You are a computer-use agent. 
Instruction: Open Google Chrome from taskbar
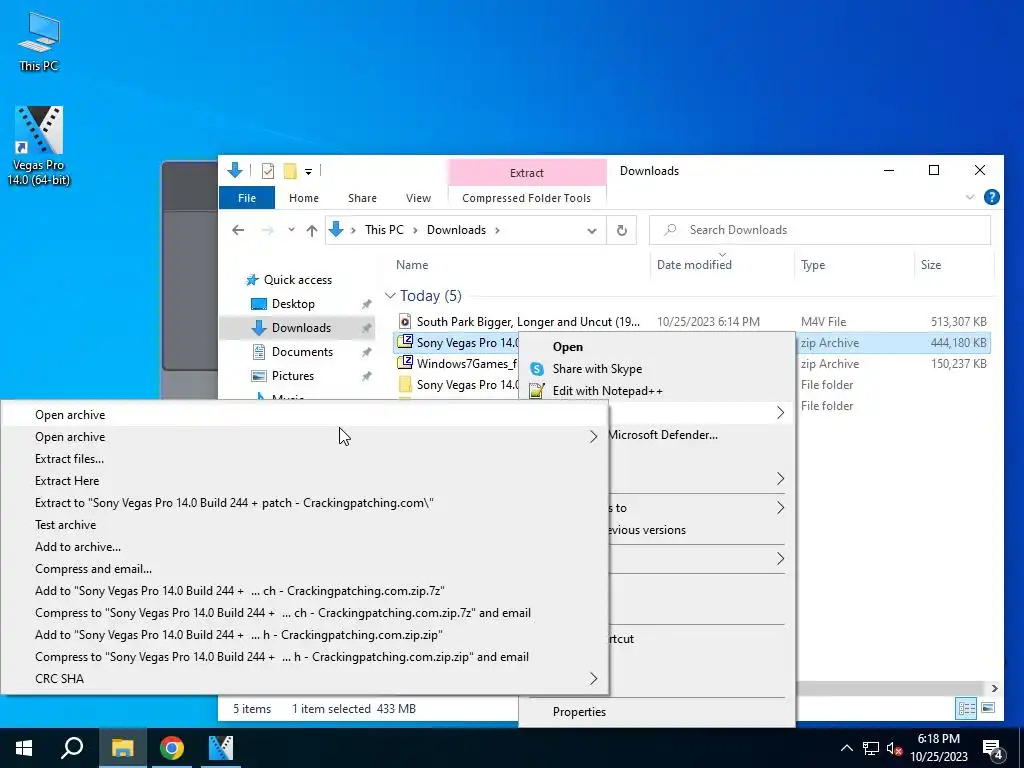[x=172, y=748]
